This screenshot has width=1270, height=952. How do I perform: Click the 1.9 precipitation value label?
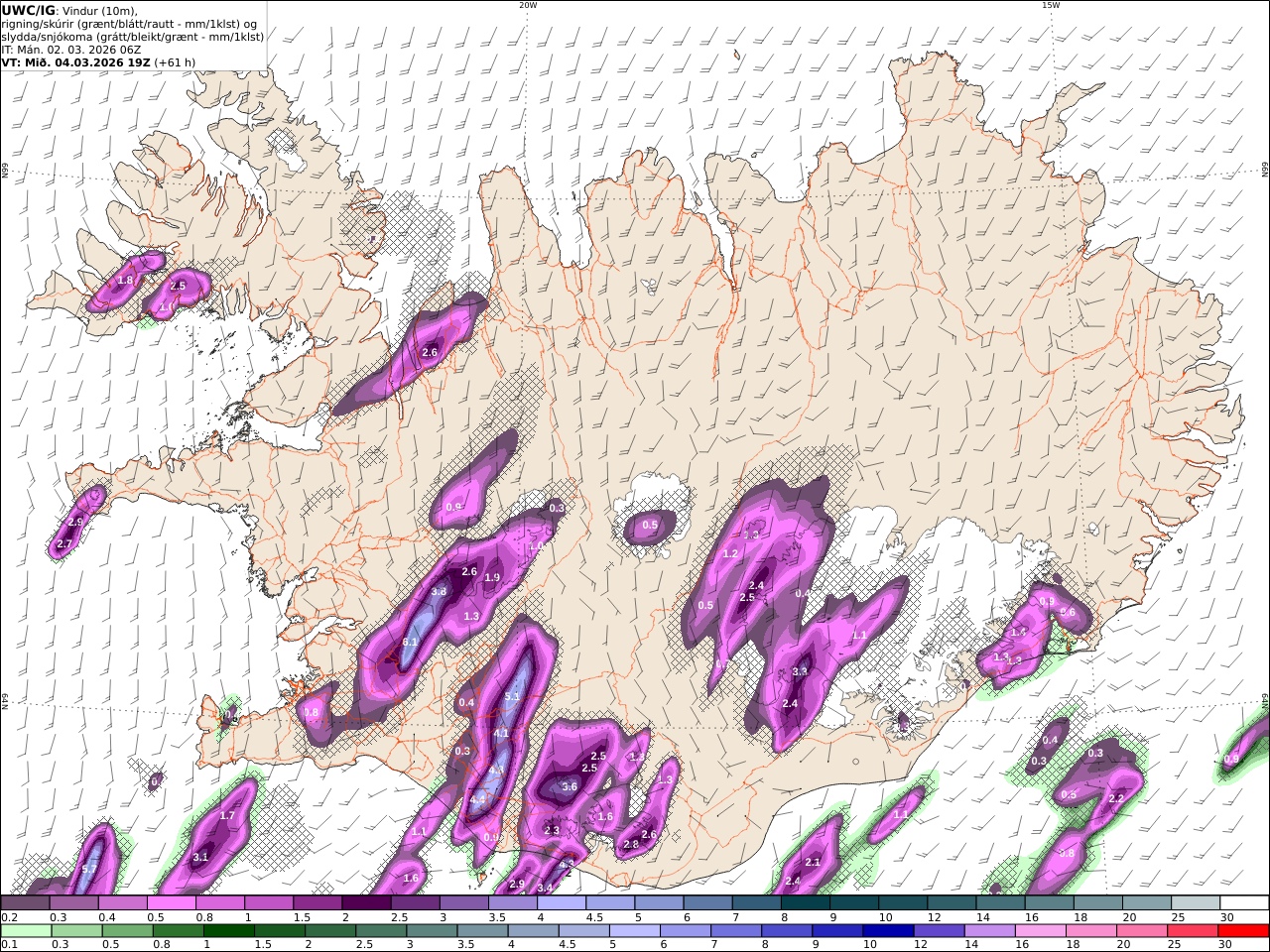click(x=492, y=578)
